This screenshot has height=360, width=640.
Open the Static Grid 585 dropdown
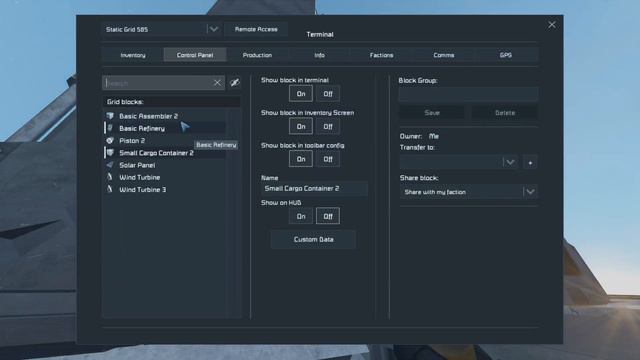pos(162,29)
